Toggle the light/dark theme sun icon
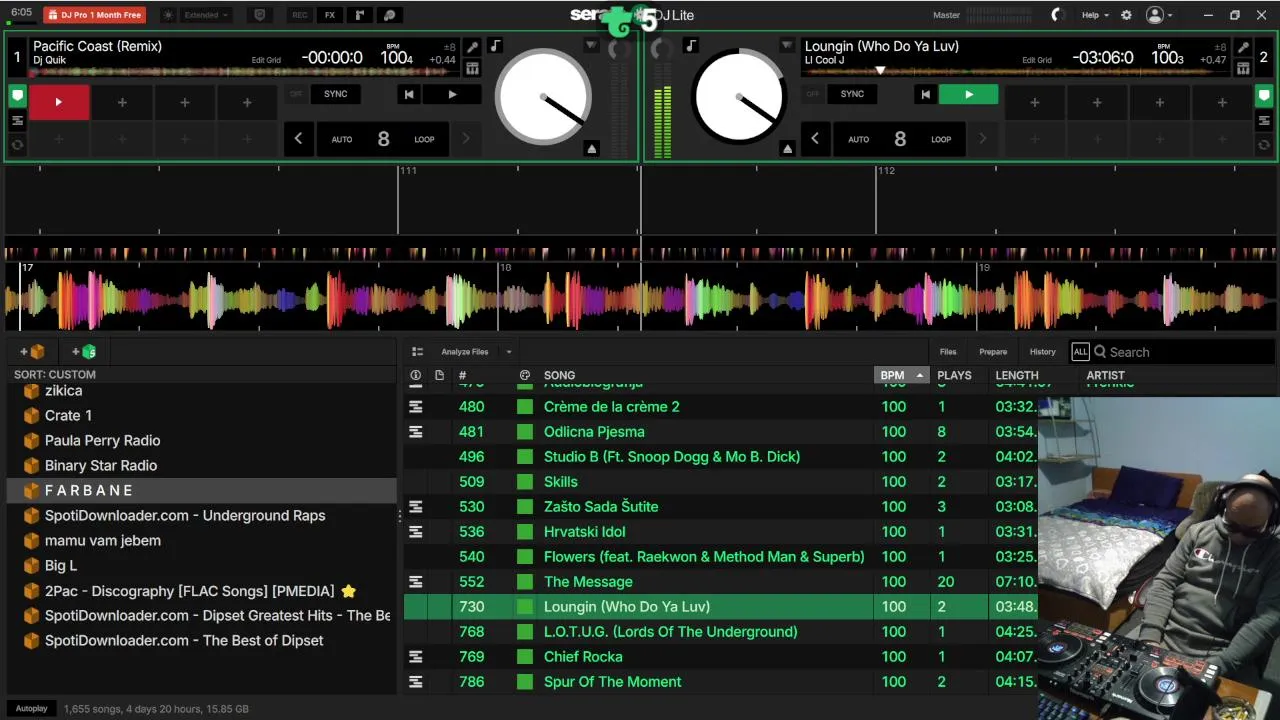Image resolution: width=1280 pixels, height=720 pixels. [x=168, y=15]
